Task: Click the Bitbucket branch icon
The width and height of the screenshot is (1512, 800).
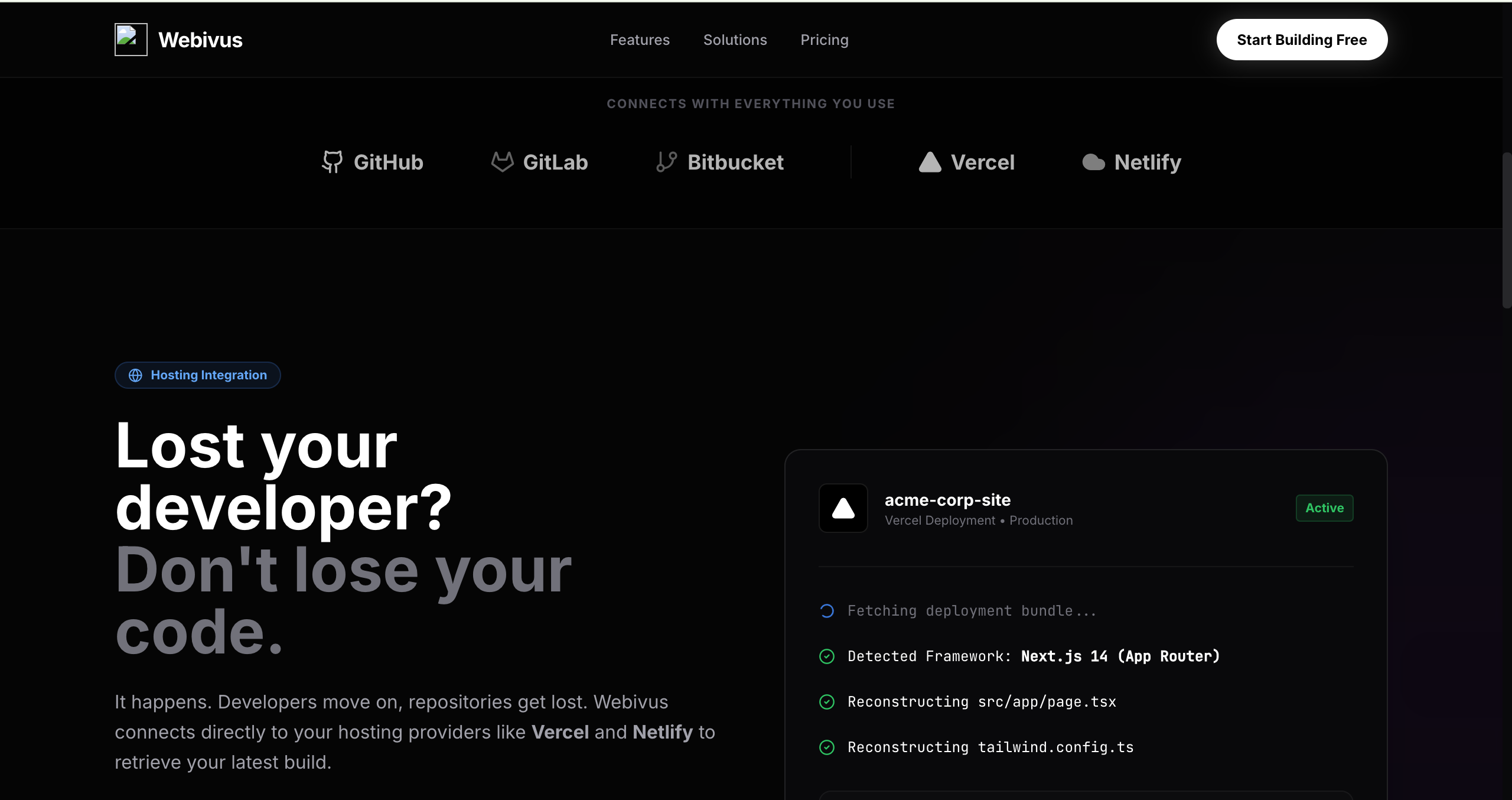Action: (667, 162)
